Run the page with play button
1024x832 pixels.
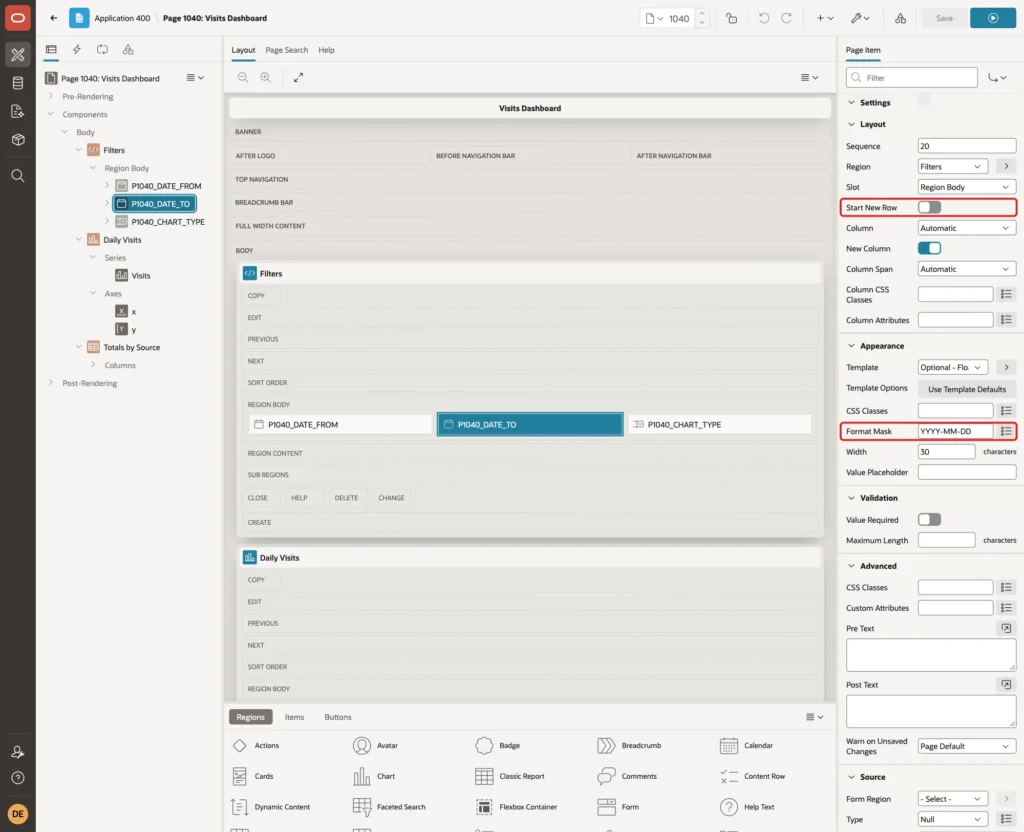992,18
